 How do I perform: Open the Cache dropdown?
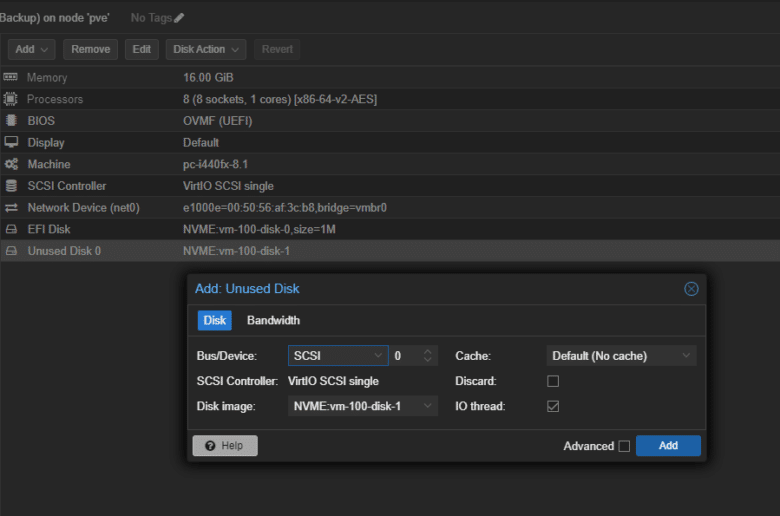(x=621, y=356)
